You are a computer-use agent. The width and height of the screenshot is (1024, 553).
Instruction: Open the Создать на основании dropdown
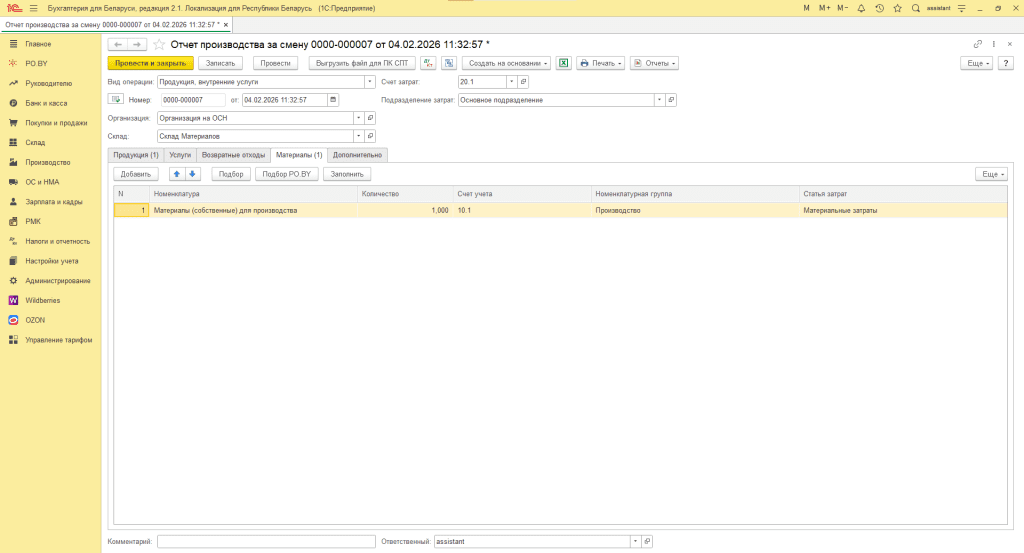(507, 63)
